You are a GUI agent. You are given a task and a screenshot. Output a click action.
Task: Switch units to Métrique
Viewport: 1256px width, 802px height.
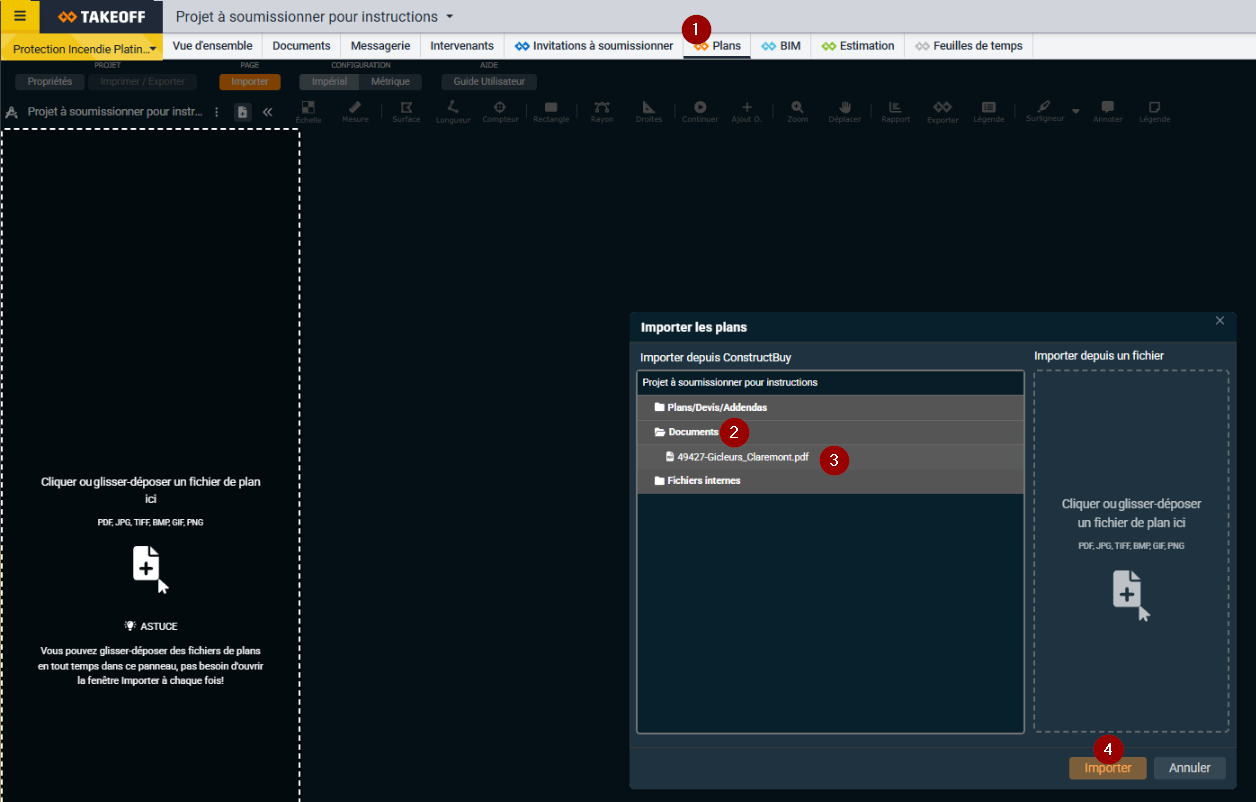(390, 82)
